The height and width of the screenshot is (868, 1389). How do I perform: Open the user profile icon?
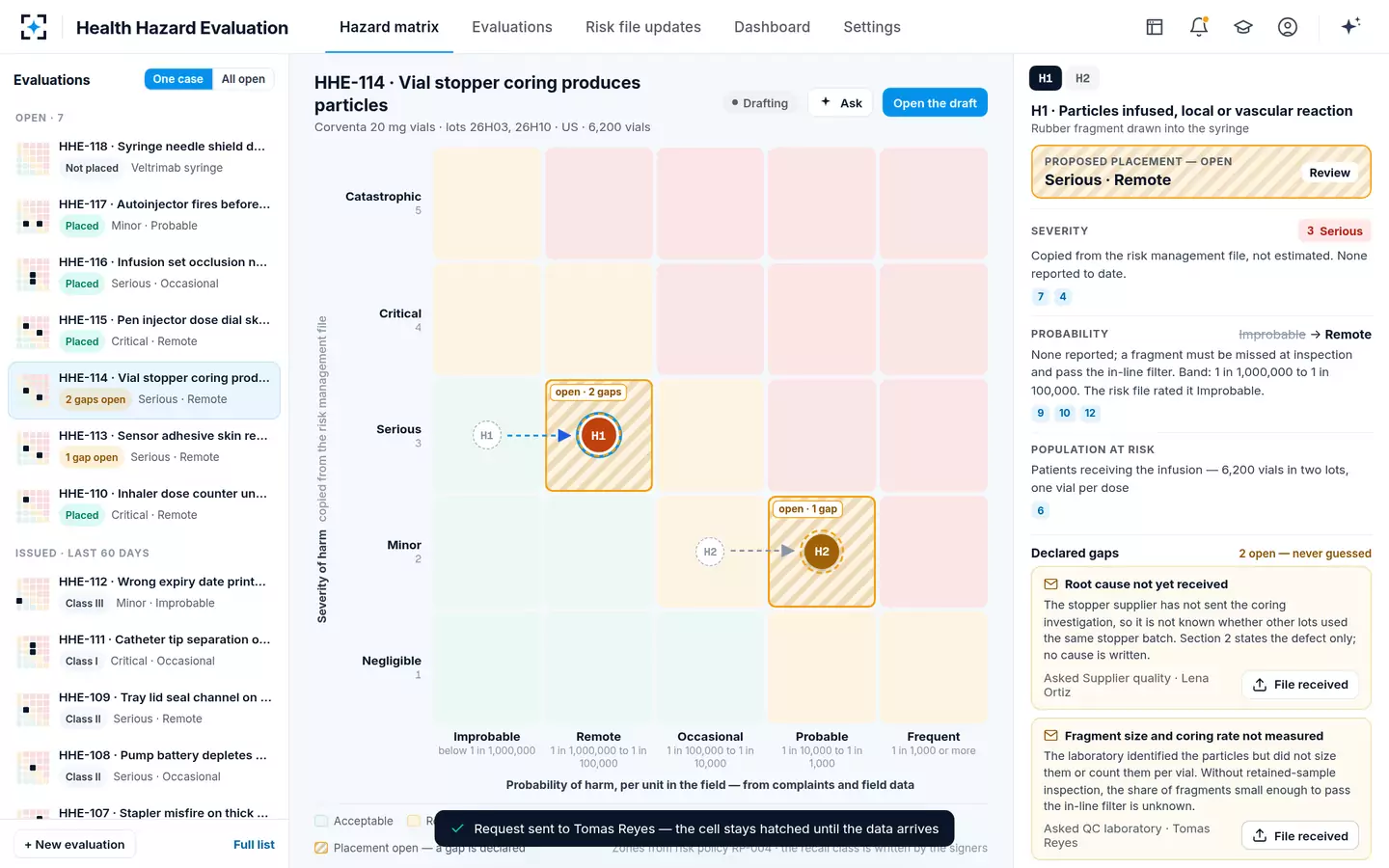pos(1288,27)
